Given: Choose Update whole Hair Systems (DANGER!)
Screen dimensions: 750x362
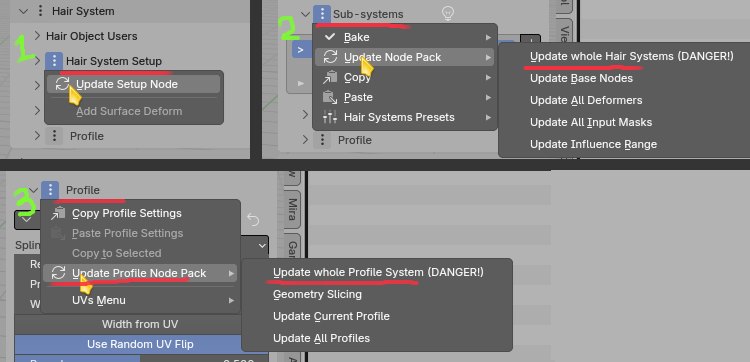Looking at the screenshot, I should [631, 56].
